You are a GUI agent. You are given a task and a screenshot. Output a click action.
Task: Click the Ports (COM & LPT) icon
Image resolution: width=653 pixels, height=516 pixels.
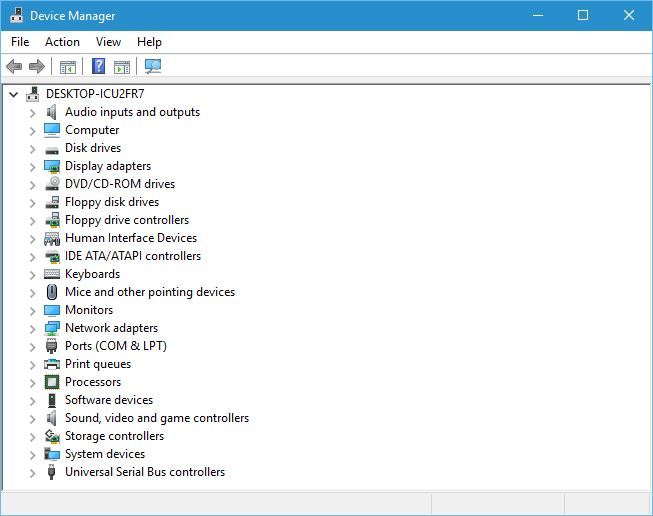coord(51,346)
